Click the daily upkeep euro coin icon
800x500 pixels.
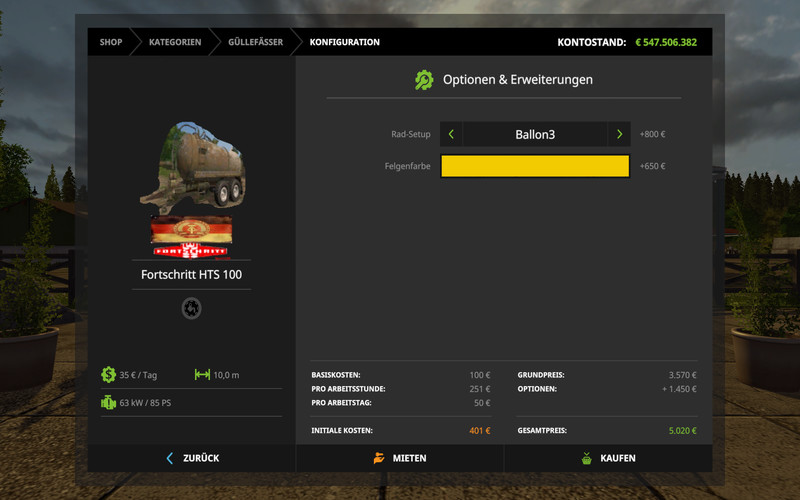[108, 375]
